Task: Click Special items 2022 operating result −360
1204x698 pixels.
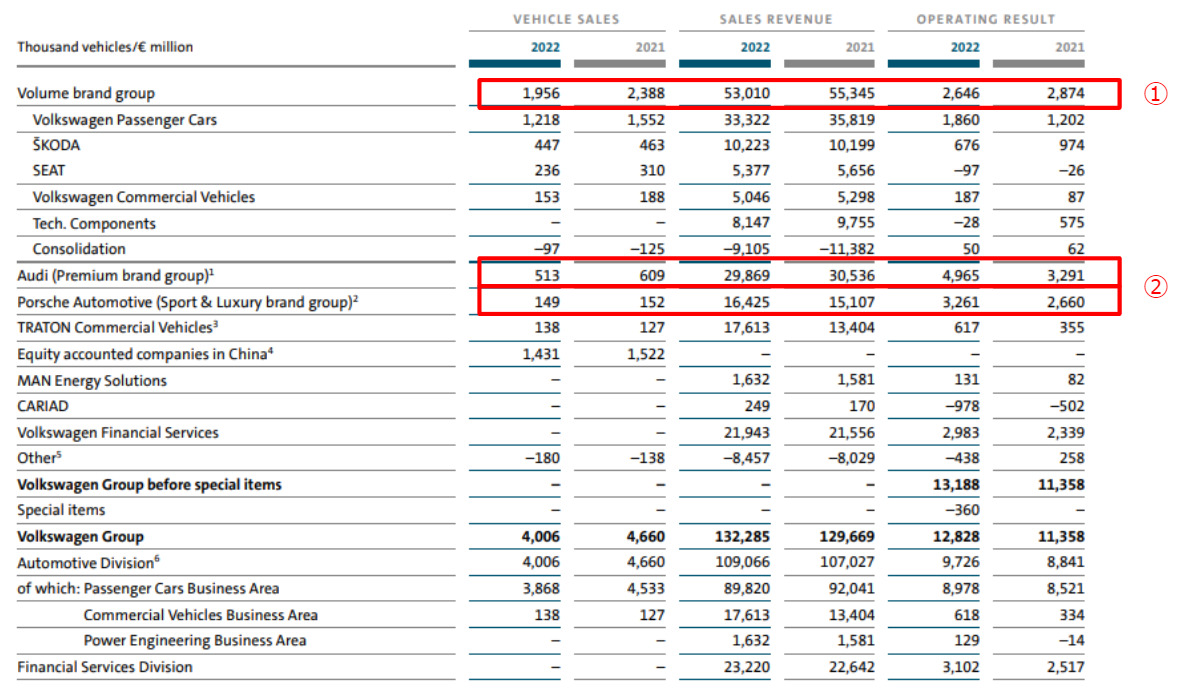Action: coord(962,511)
